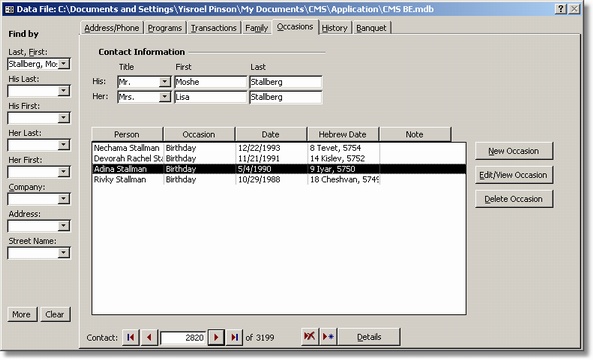Close the data file window

(574, 9)
